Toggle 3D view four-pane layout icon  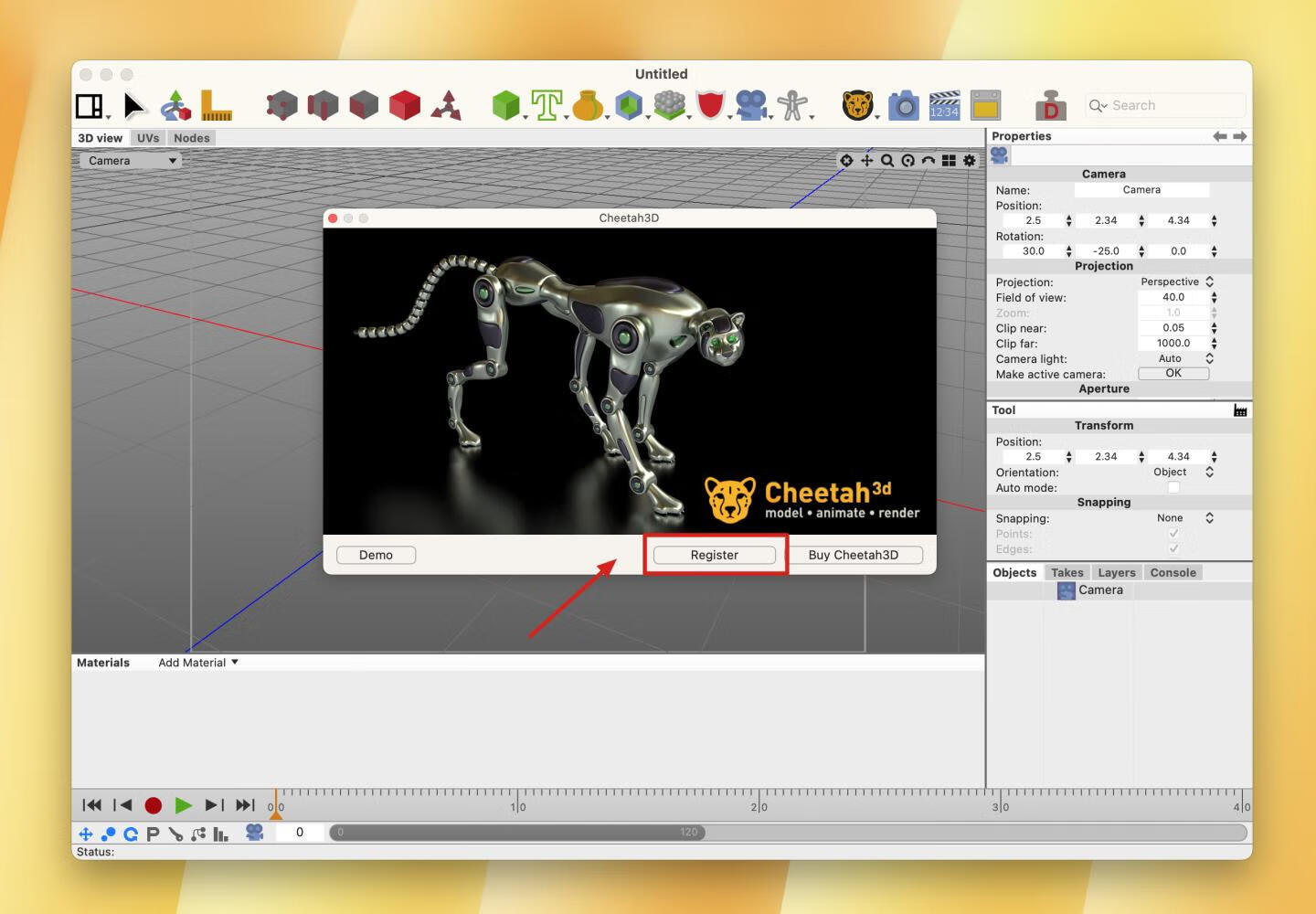point(949,161)
